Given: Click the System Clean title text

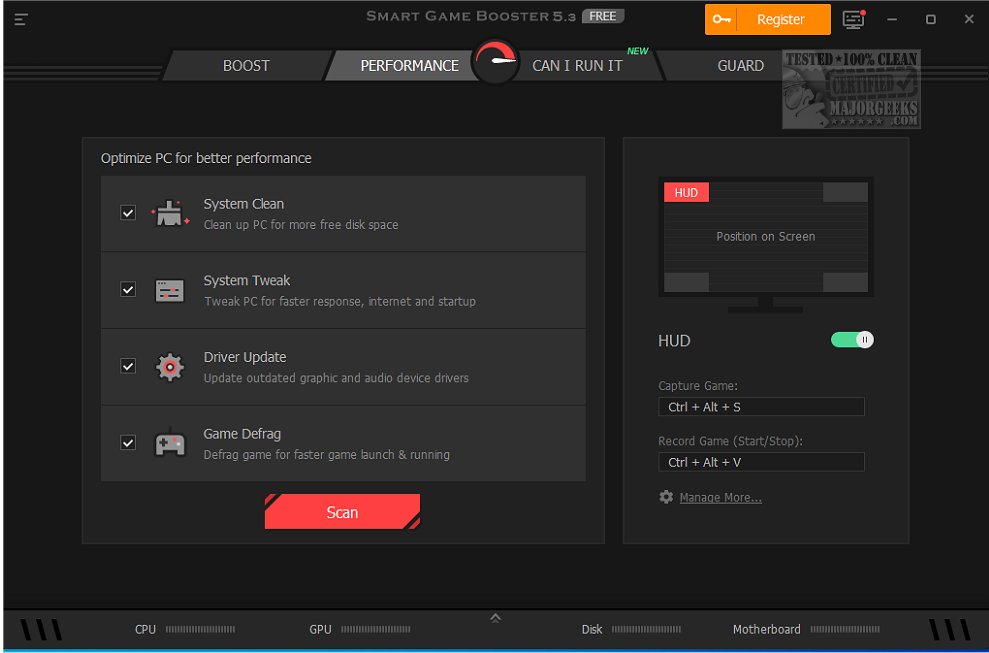Looking at the screenshot, I should (243, 204).
